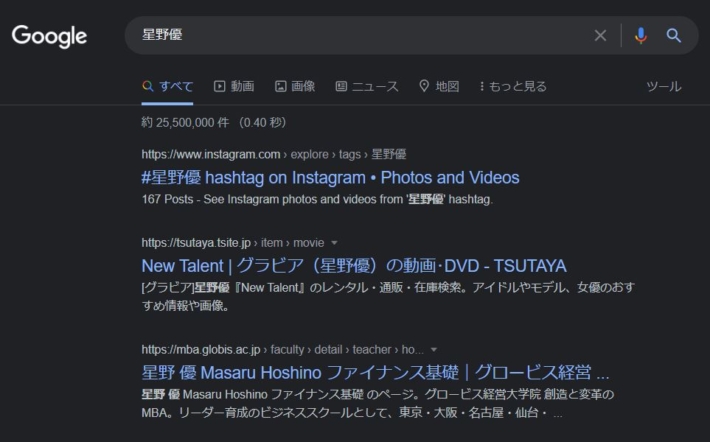The height and width of the screenshot is (442, 710).
Task: Click the tsutaya.tsite.jp URL breadcrumb
Action: point(233,243)
